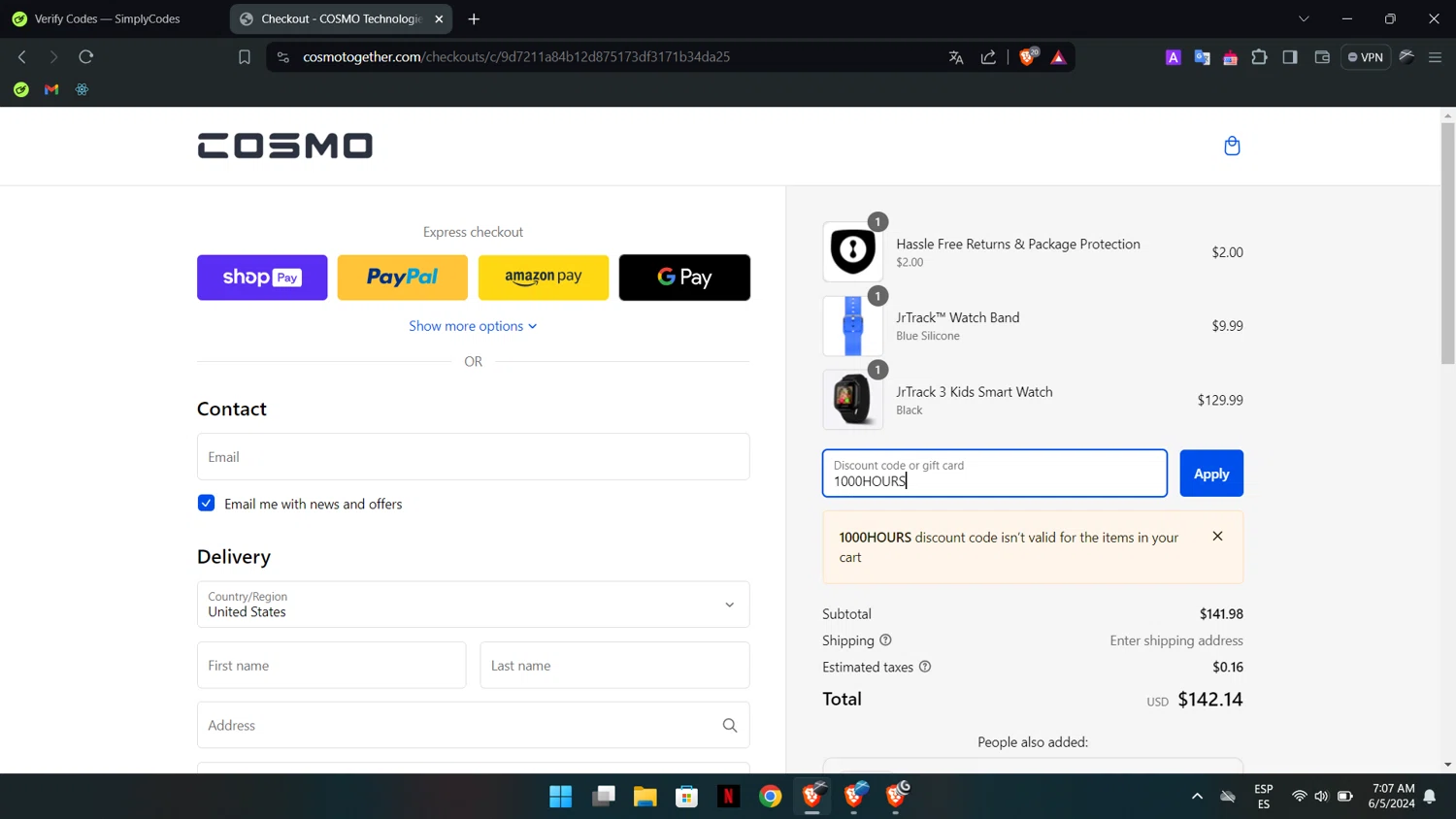Click the browser reload button
1456x819 pixels.
point(85,56)
